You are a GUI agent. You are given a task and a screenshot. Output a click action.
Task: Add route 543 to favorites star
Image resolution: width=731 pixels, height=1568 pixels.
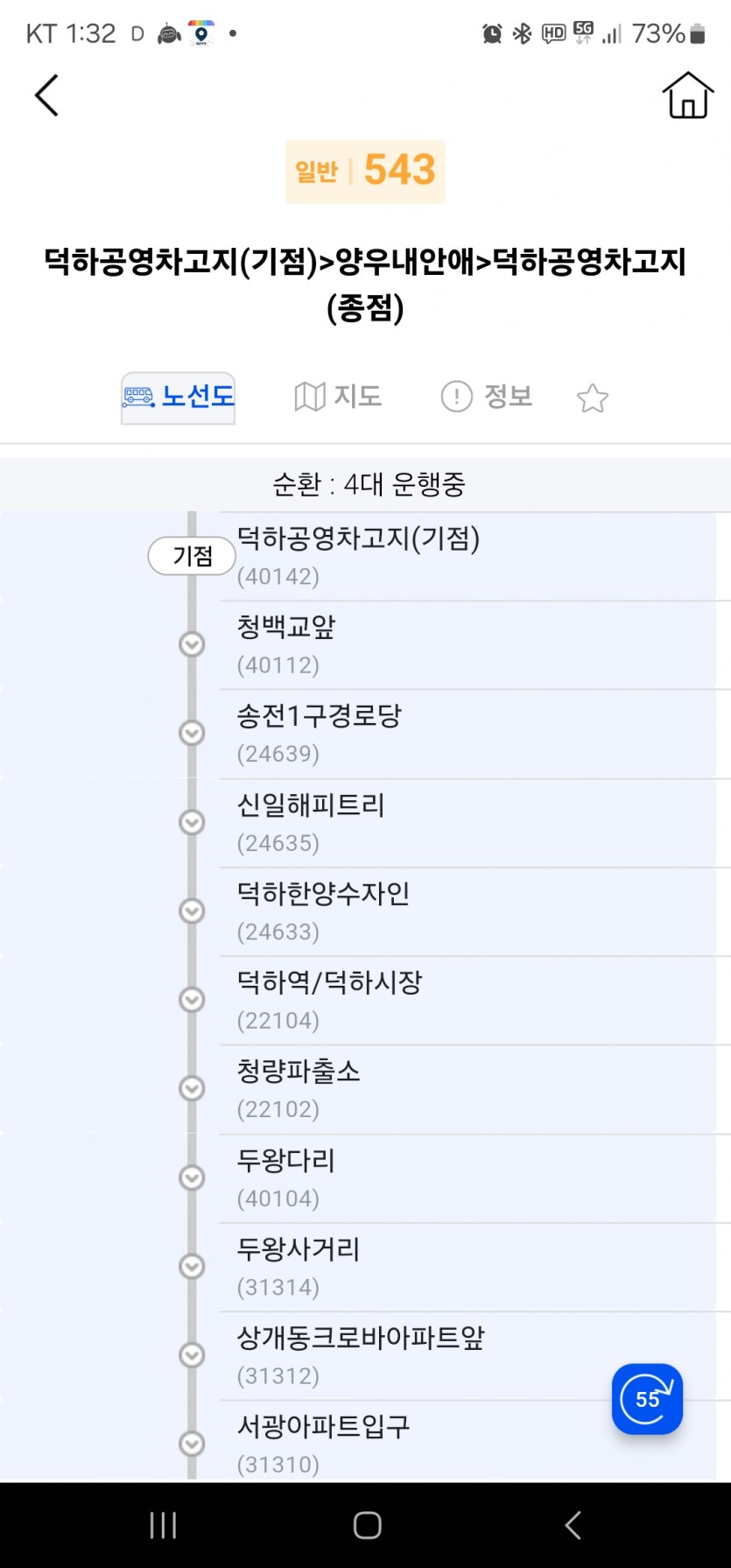[593, 398]
